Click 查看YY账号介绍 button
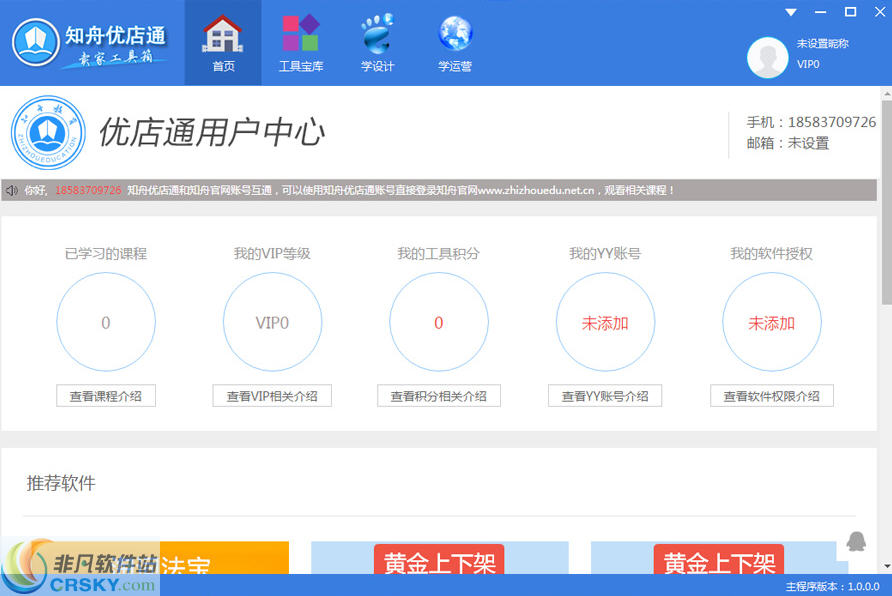This screenshot has width=892, height=596. click(605, 396)
